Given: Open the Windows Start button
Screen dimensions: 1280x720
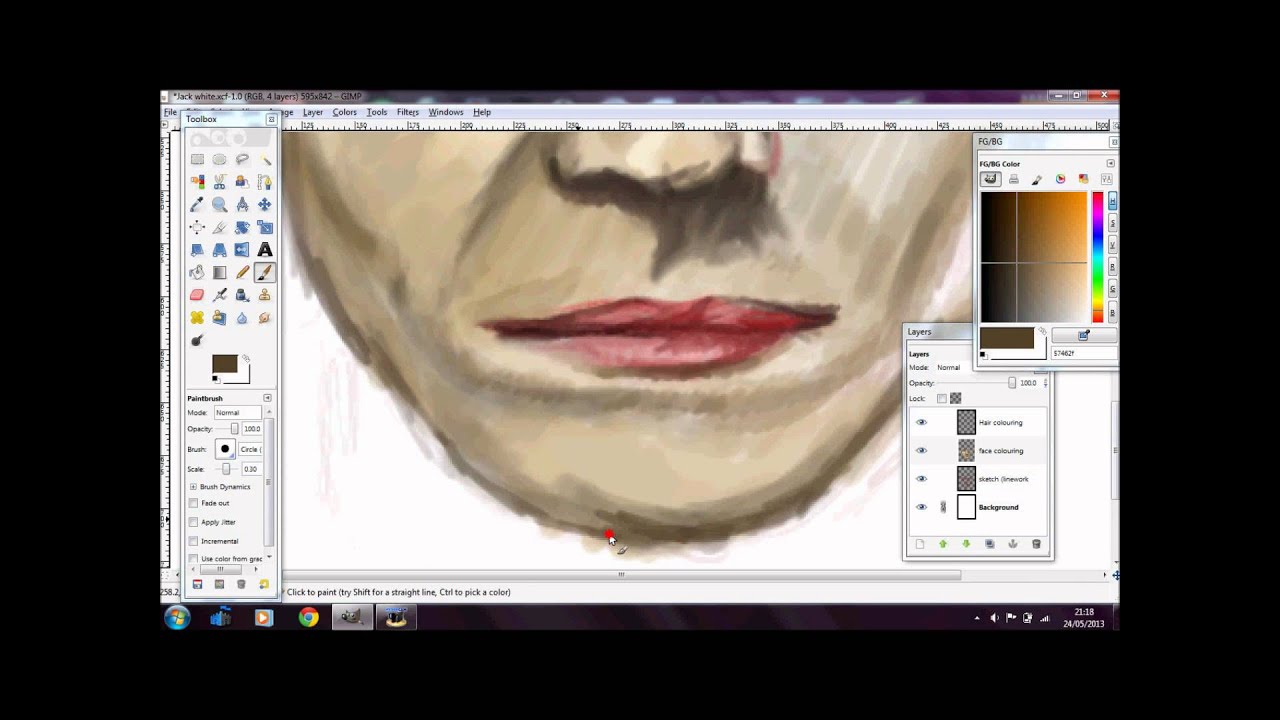Looking at the screenshot, I should 177,617.
